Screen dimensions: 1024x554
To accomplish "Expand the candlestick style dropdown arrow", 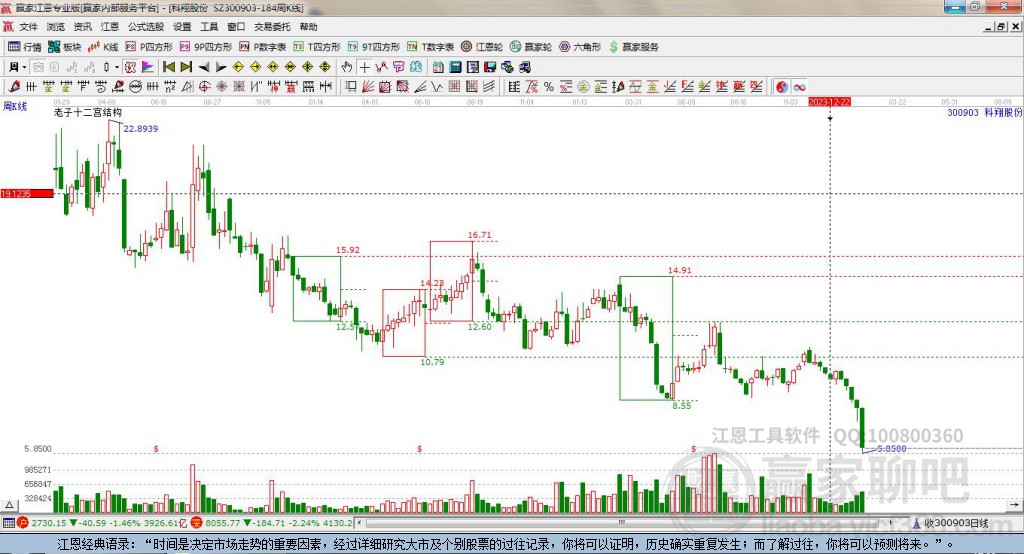I will tap(117, 67).
